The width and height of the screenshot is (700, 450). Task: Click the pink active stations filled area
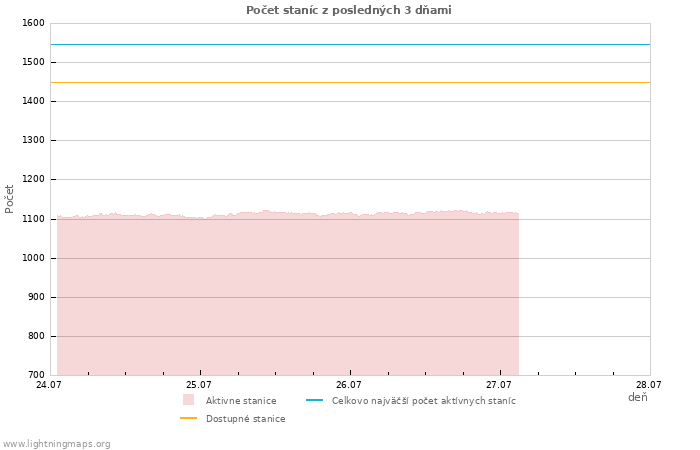coord(288,295)
